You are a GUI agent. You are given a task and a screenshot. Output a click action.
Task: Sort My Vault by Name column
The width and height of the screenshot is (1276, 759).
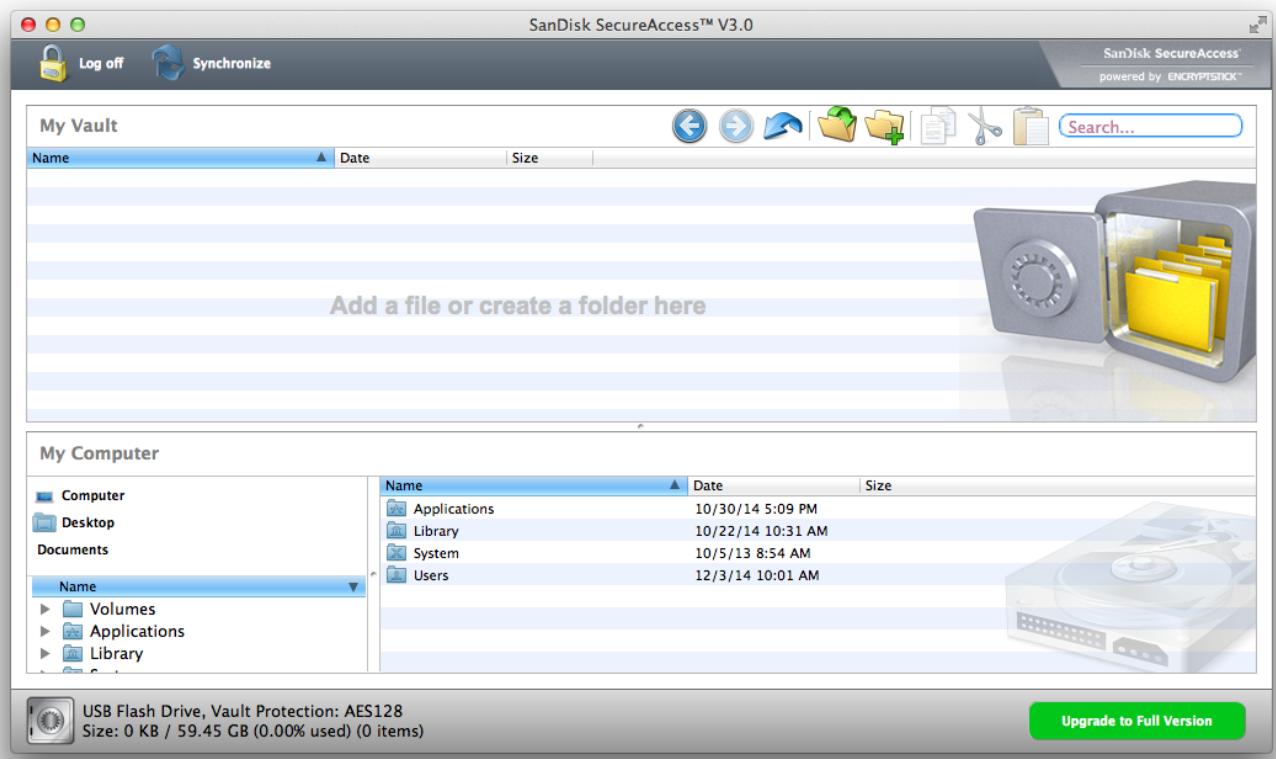[181, 158]
